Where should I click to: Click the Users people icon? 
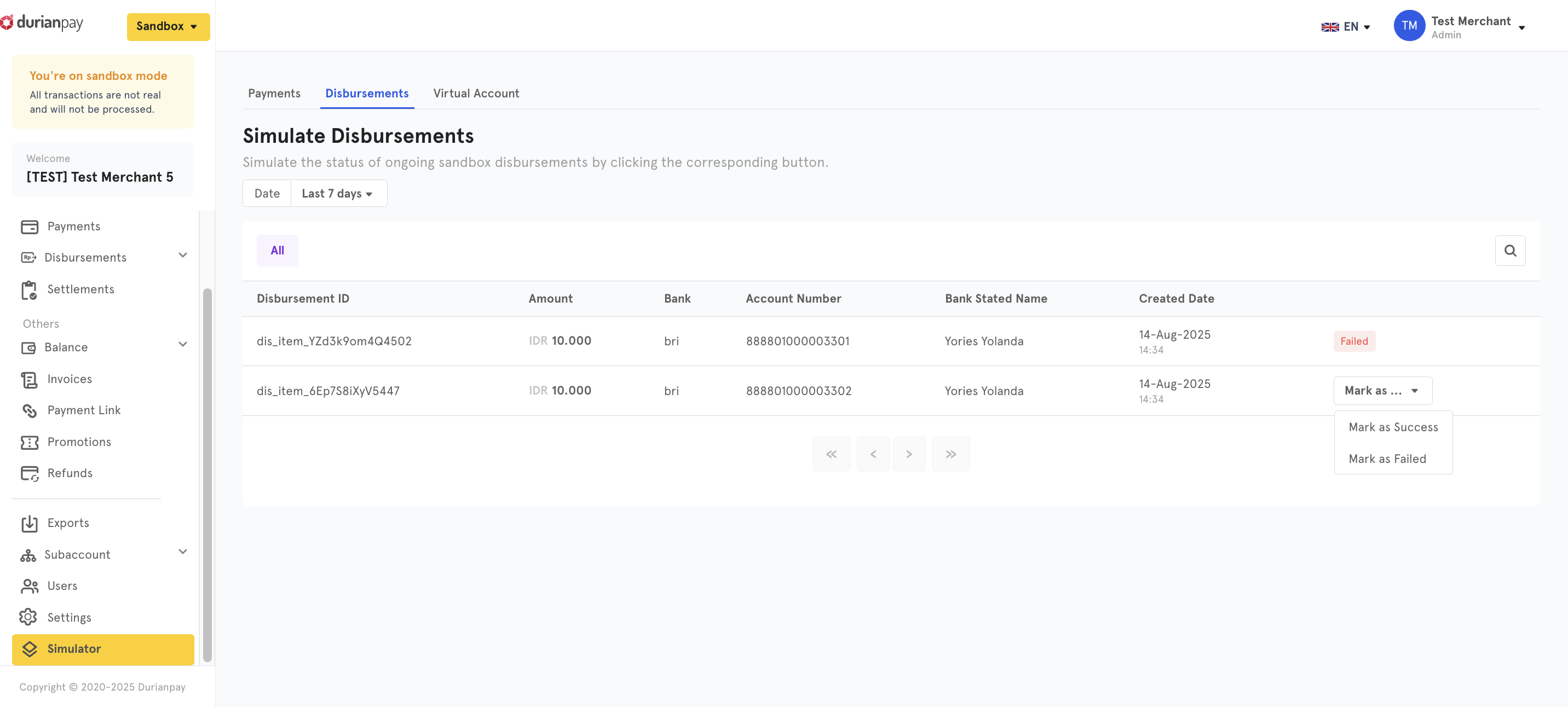tap(28, 586)
